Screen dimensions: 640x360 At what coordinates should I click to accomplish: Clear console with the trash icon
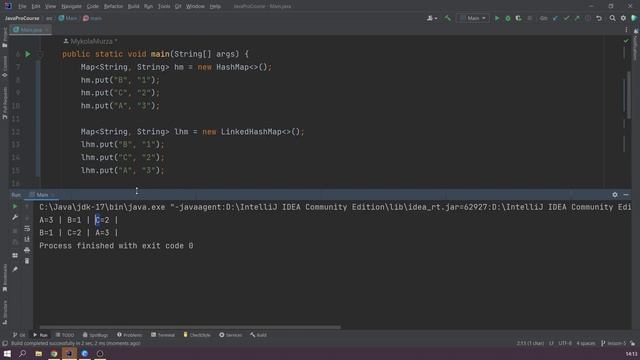(27, 261)
